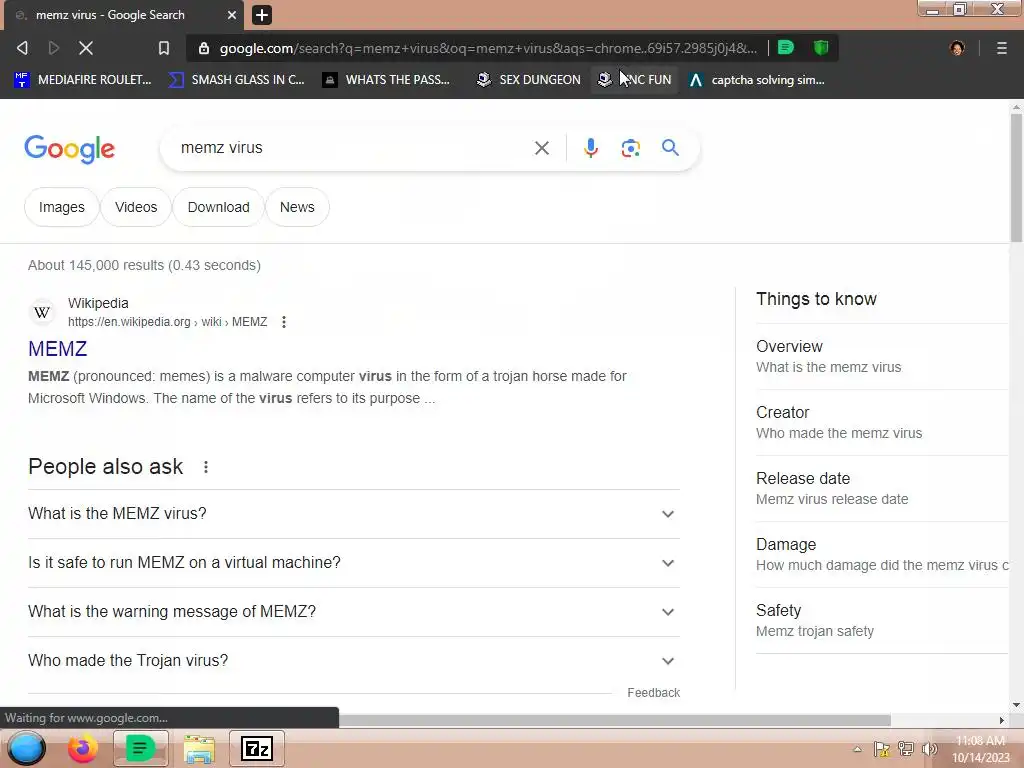Open Creator in Things to know

pos(882,423)
